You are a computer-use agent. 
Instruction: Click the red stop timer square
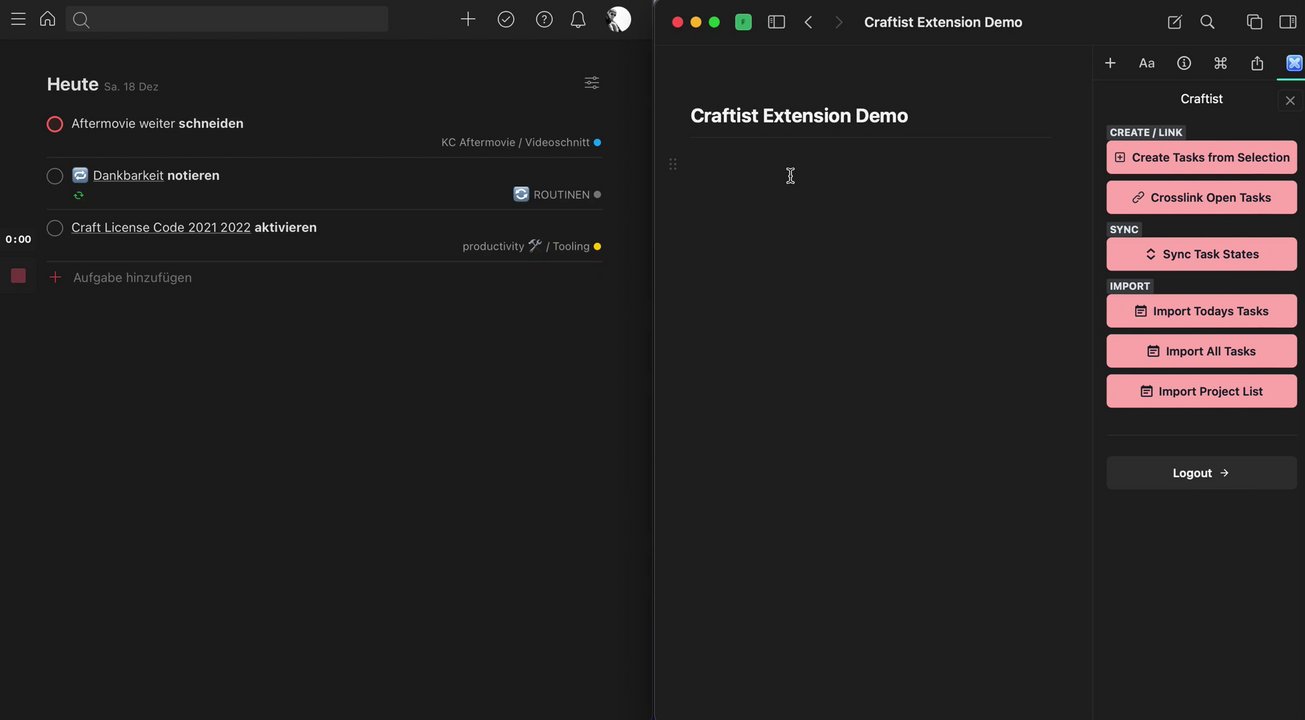pyautogui.click(x=18, y=276)
